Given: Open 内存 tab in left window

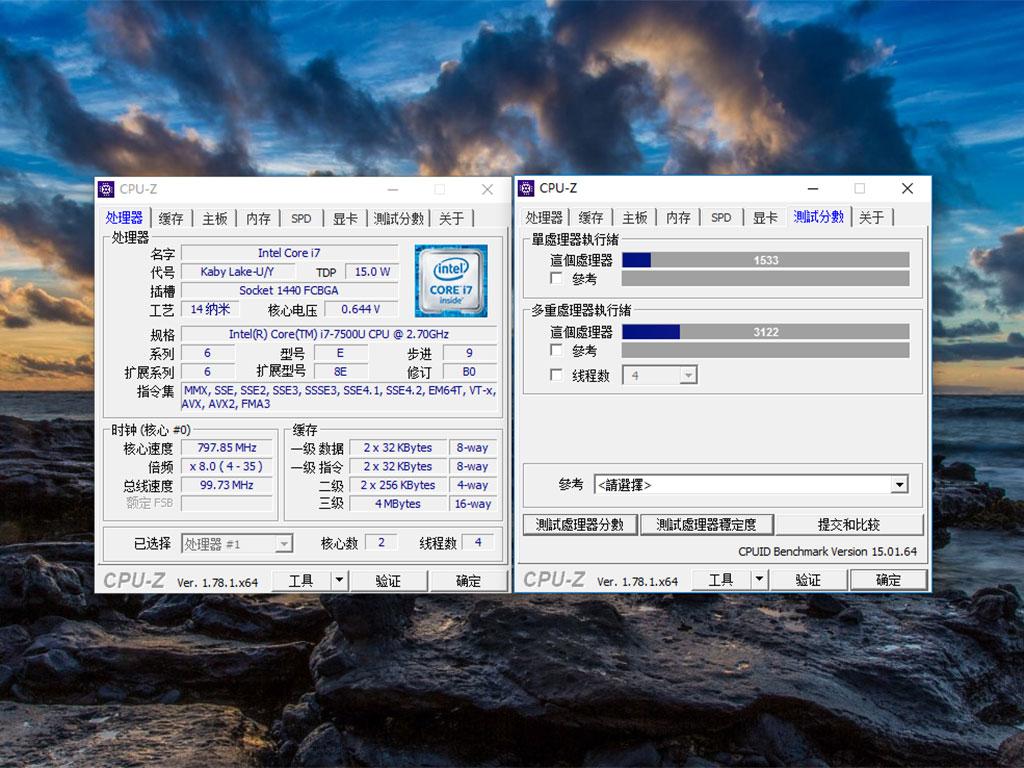Looking at the screenshot, I should coord(259,219).
